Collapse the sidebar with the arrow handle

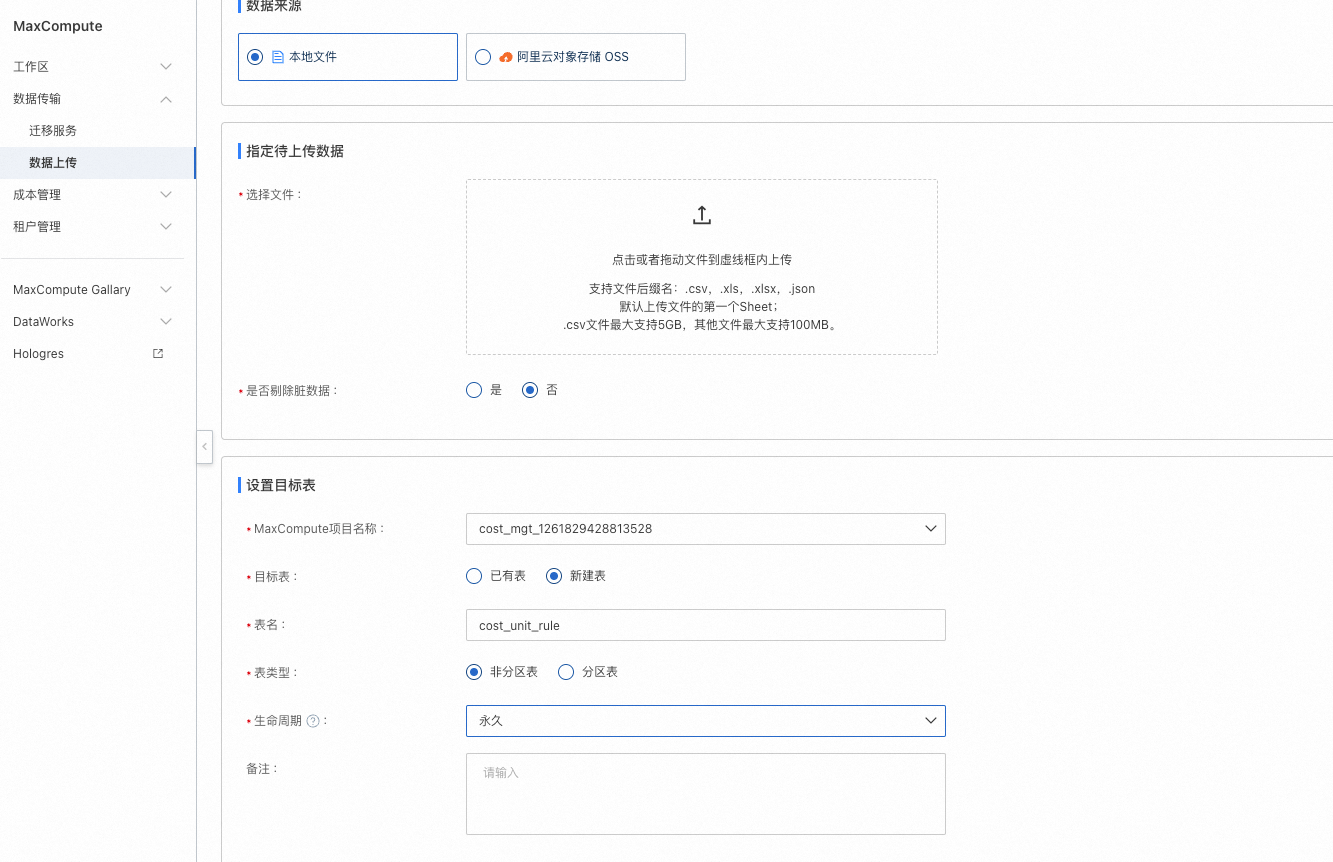[205, 447]
